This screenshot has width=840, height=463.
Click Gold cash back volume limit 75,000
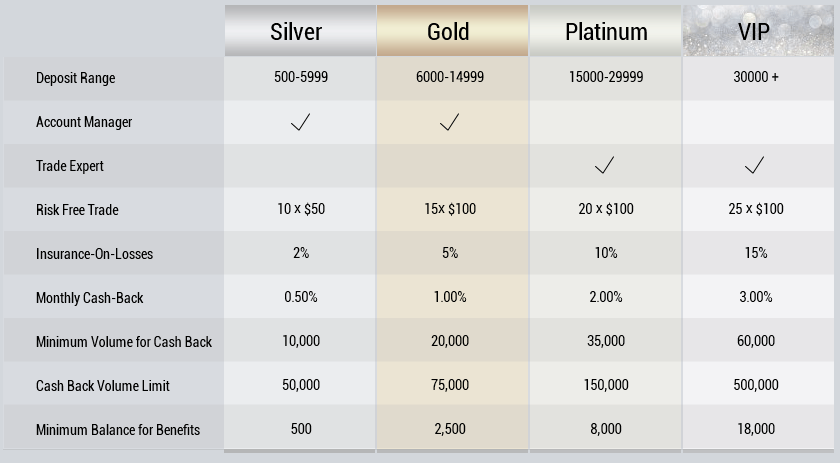point(450,385)
